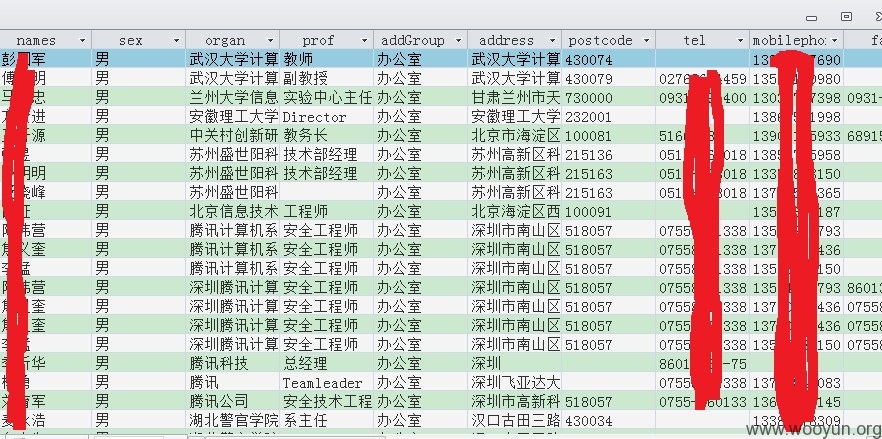The height and width of the screenshot is (439, 882).
Task: Open the mobilepho column filter arrow
Action: tap(834, 41)
